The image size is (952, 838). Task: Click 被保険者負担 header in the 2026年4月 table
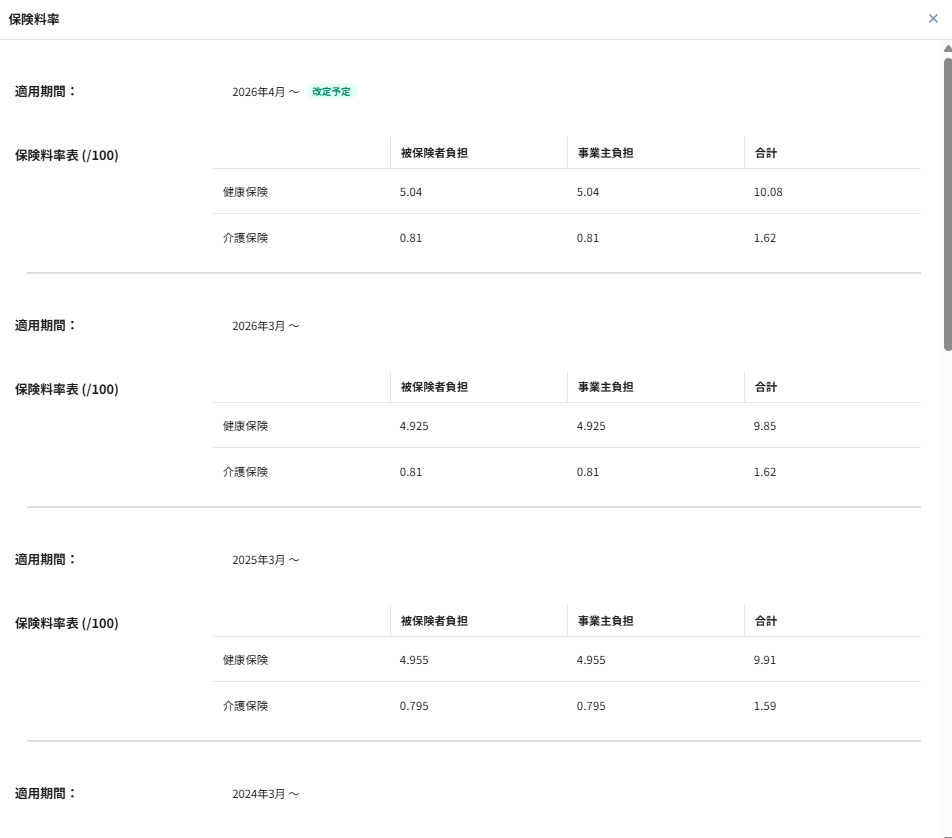coord(434,153)
